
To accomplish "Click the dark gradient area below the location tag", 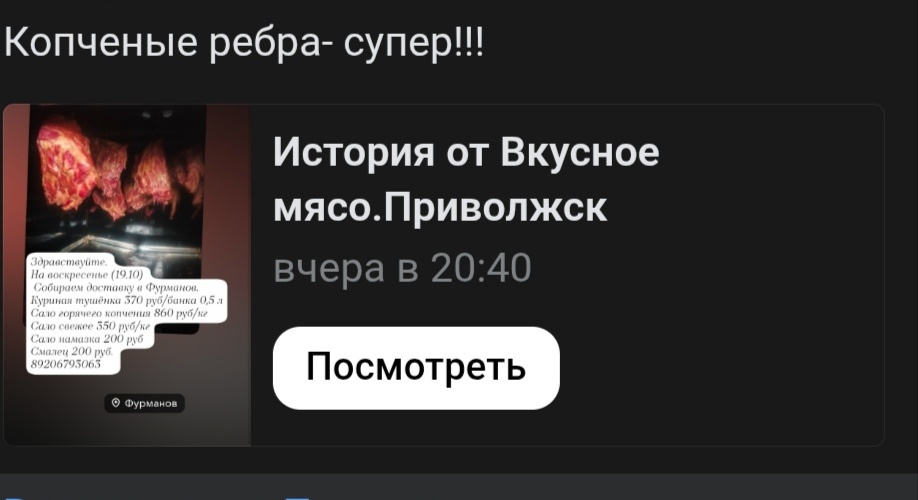I will point(128,430).
